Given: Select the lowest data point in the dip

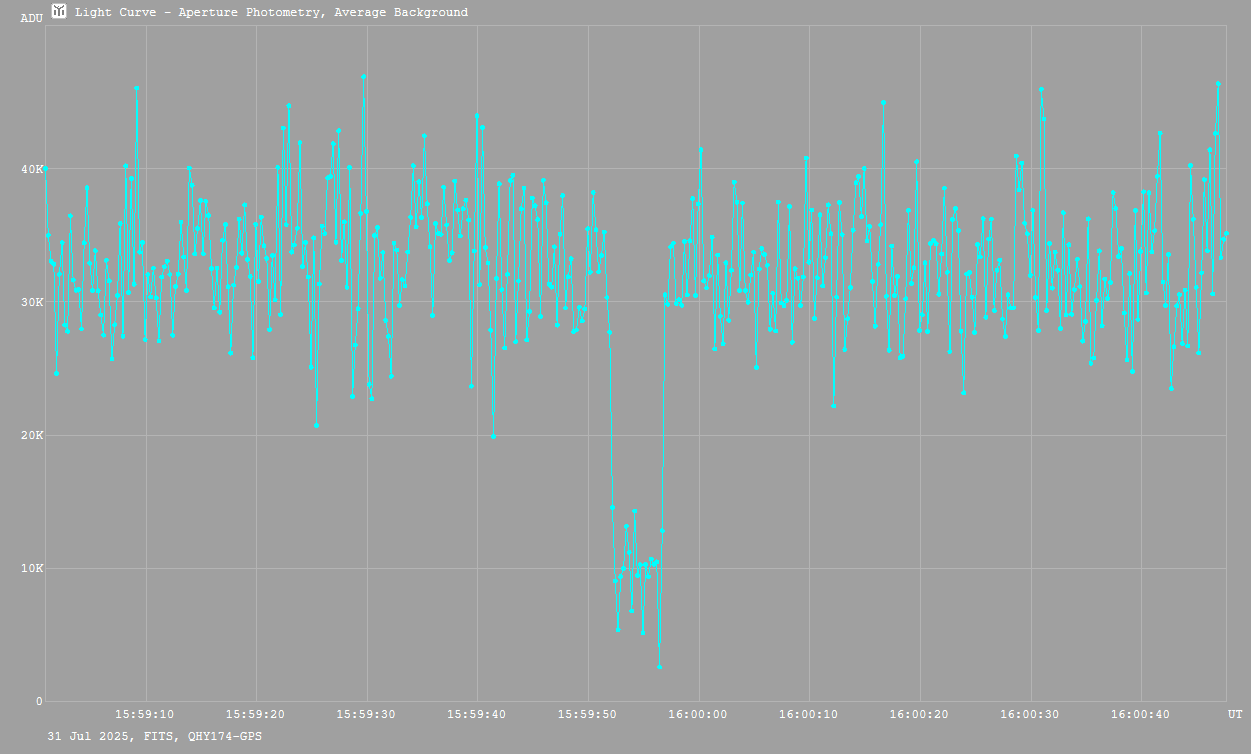Looking at the screenshot, I should coord(659,666).
